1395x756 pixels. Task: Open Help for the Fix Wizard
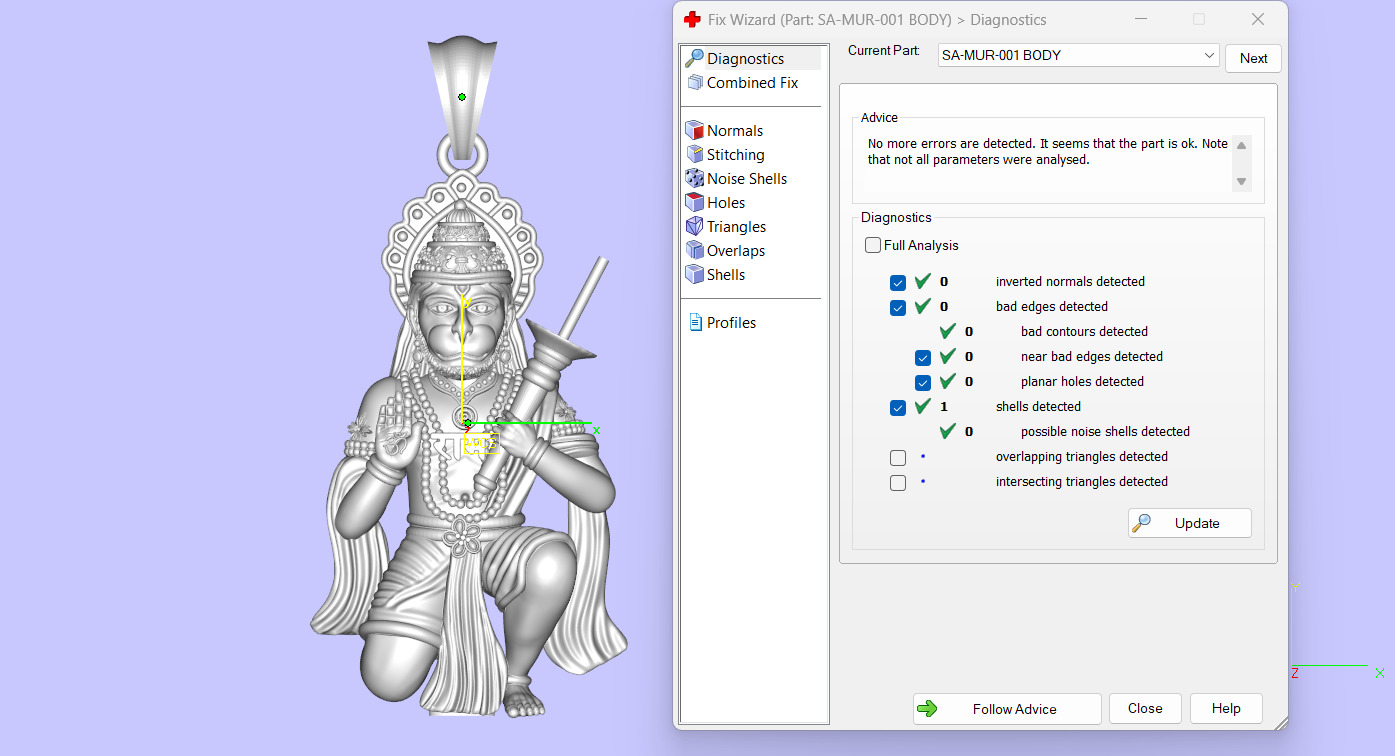[x=1226, y=708]
